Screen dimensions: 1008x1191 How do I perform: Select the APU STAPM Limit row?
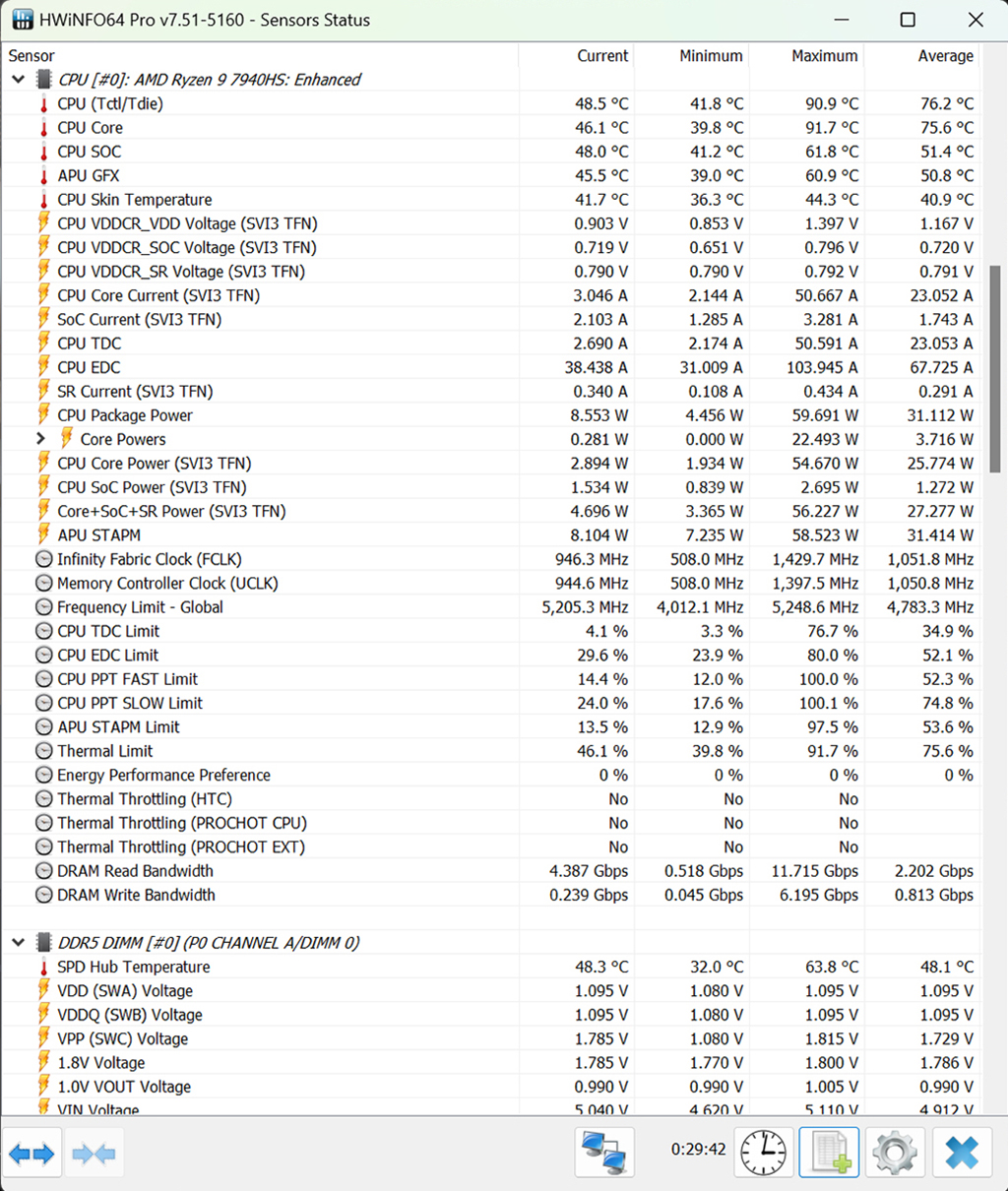[490, 726]
